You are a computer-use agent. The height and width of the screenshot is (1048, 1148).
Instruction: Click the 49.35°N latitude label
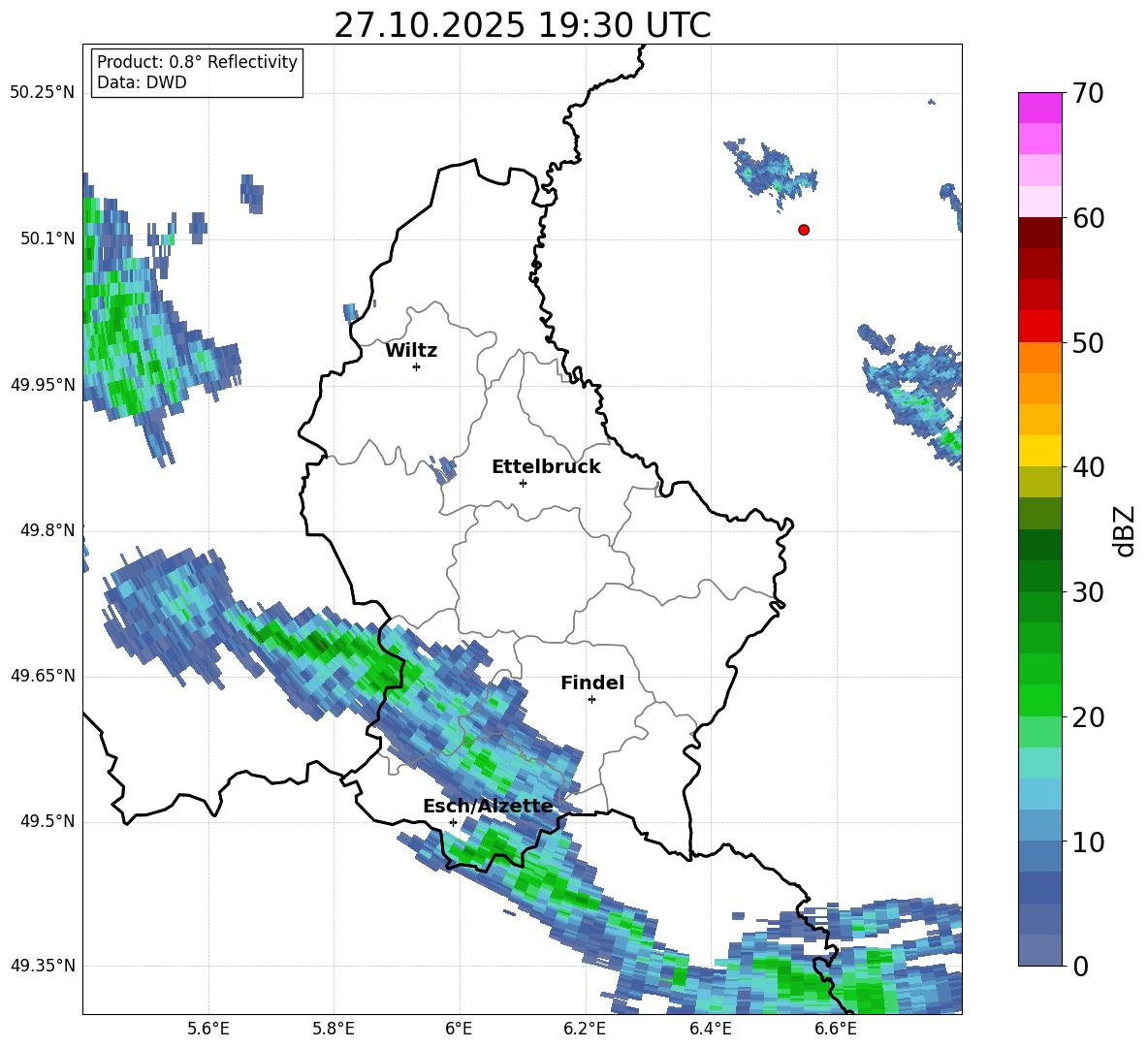tap(43, 966)
